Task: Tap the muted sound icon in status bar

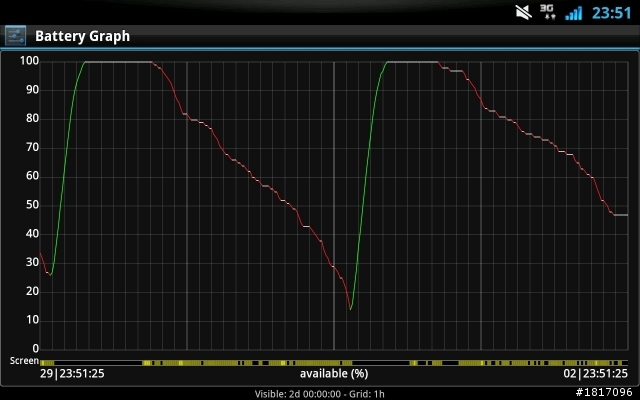Action: pos(524,12)
